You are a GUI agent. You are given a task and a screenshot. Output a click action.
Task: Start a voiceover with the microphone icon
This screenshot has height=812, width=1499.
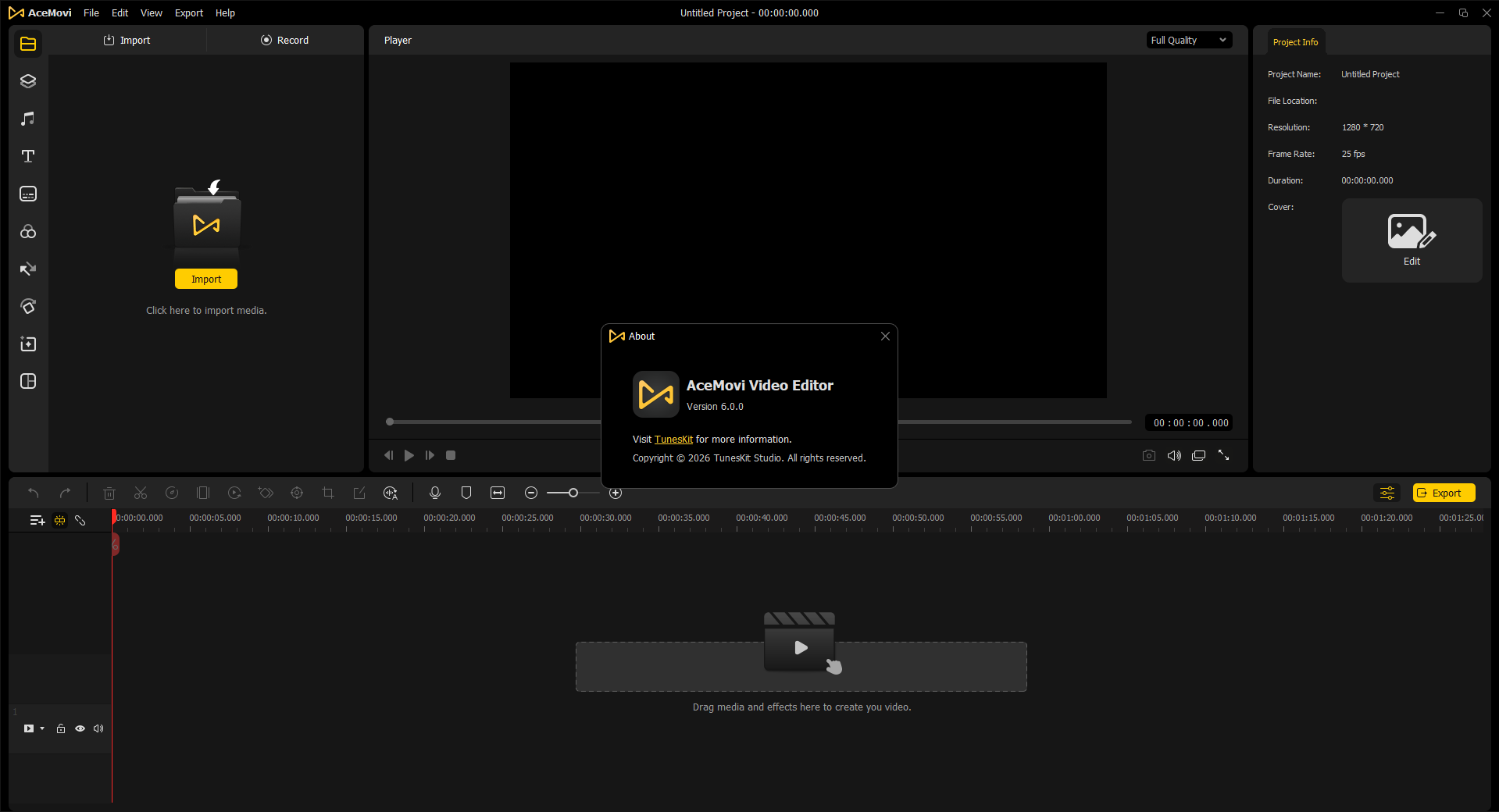click(x=435, y=493)
